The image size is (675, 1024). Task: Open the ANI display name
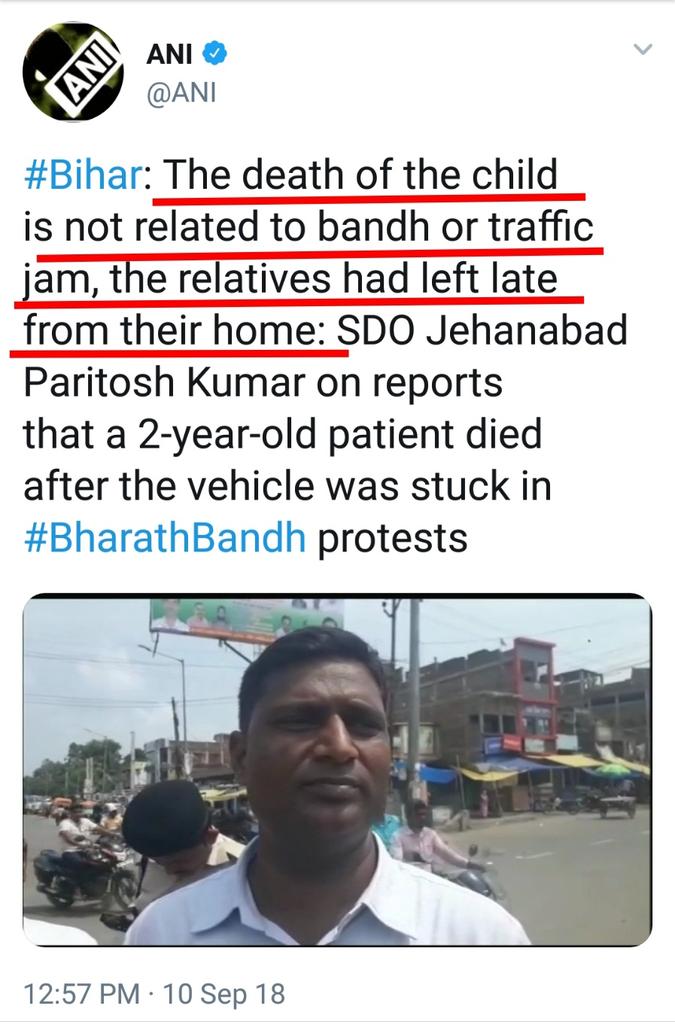(169, 54)
